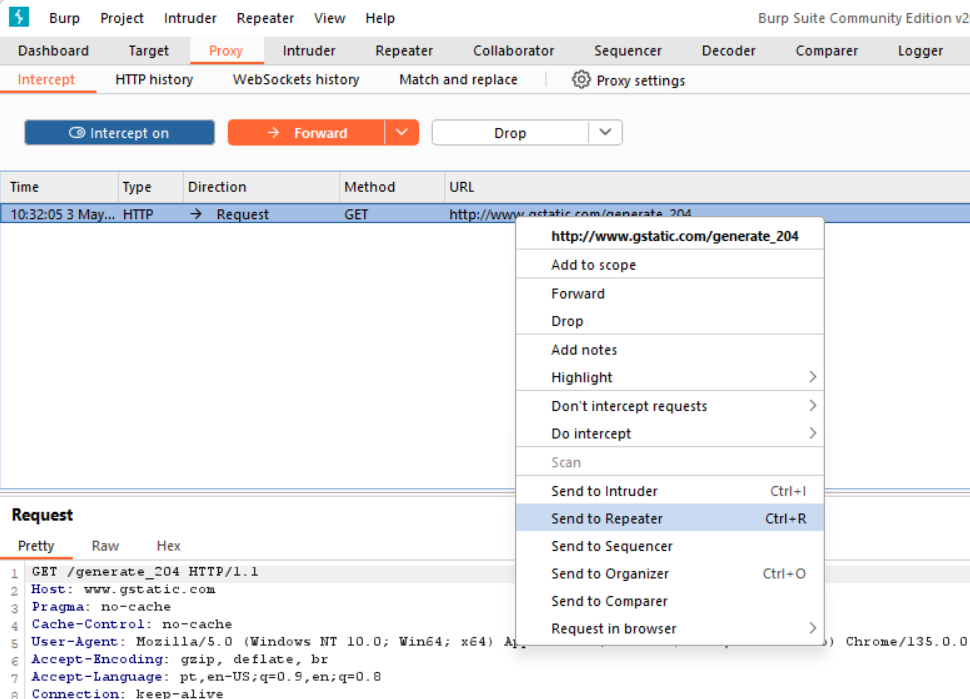Click the Cache-Control header line
The width and height of the screenshot is (970, 699).
[x=132, y=624]
